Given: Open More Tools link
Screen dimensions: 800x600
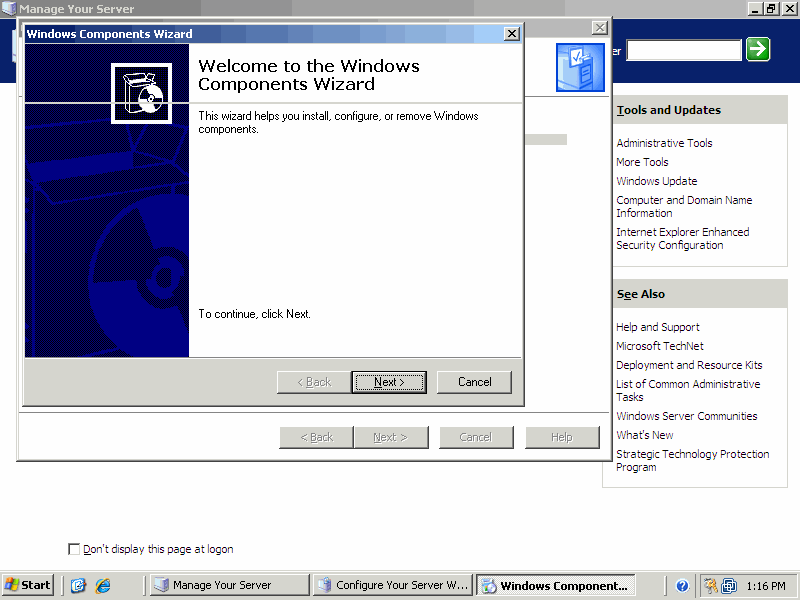Looking at the screenshot, I should [x=642, y=162].
